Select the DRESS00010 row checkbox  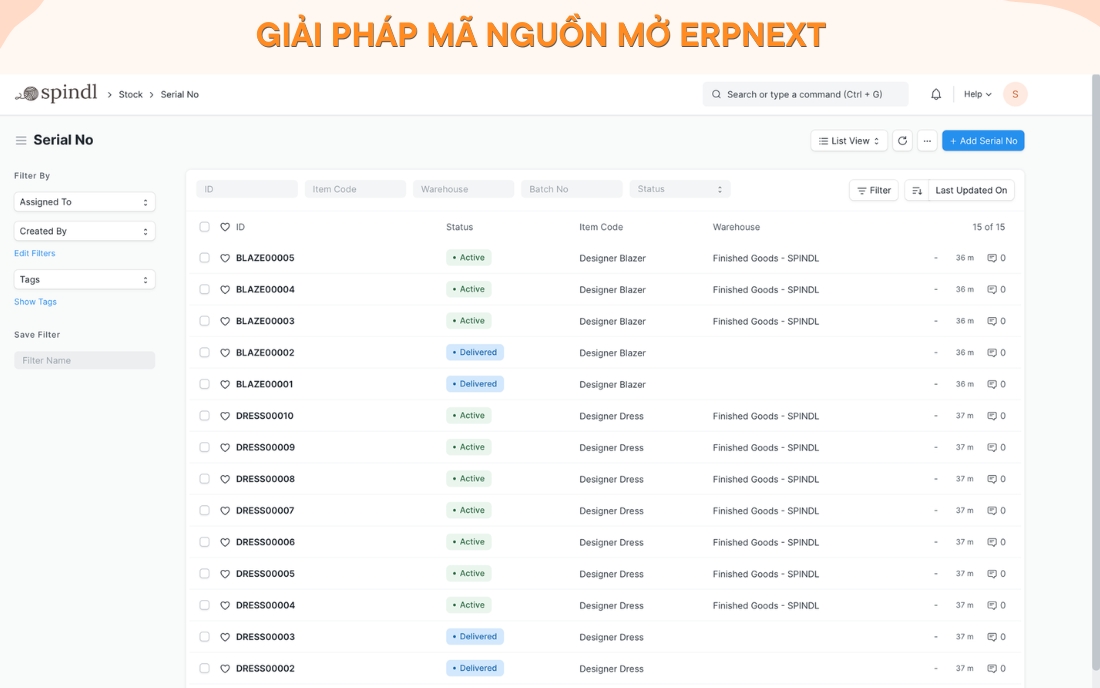tap(204, 415)
